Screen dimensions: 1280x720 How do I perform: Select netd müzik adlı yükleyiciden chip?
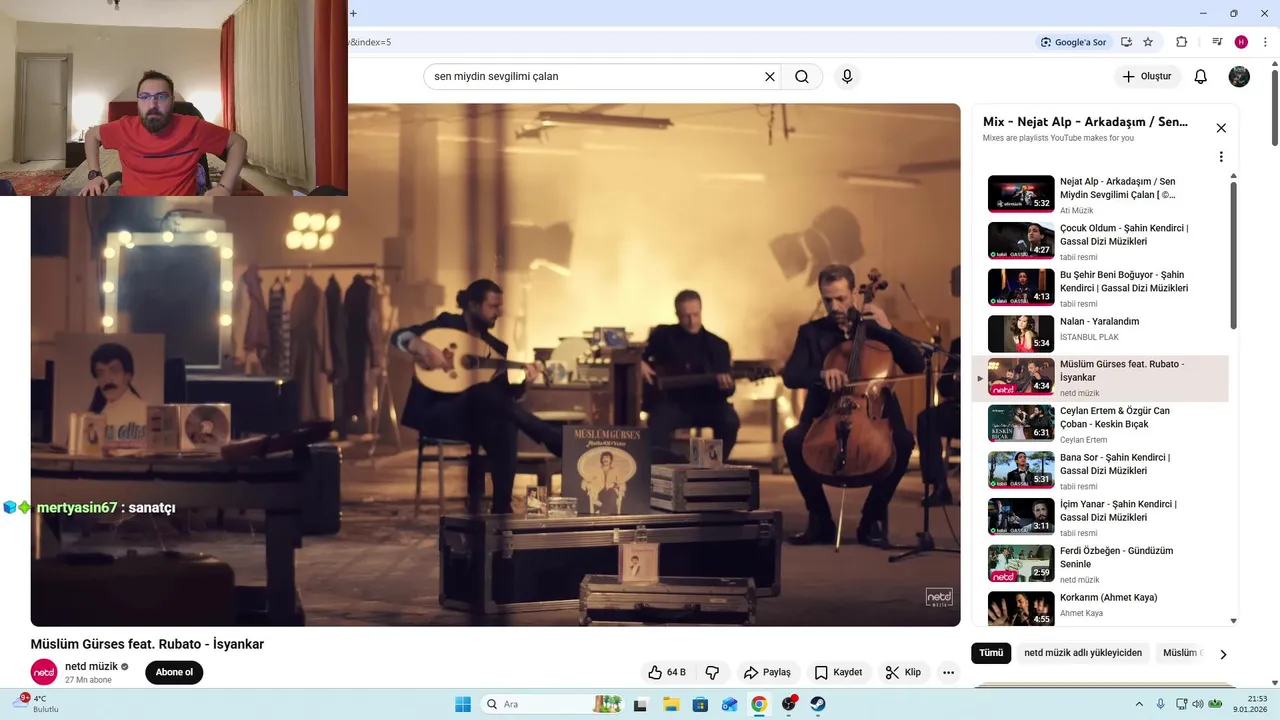pos(1083,653)
